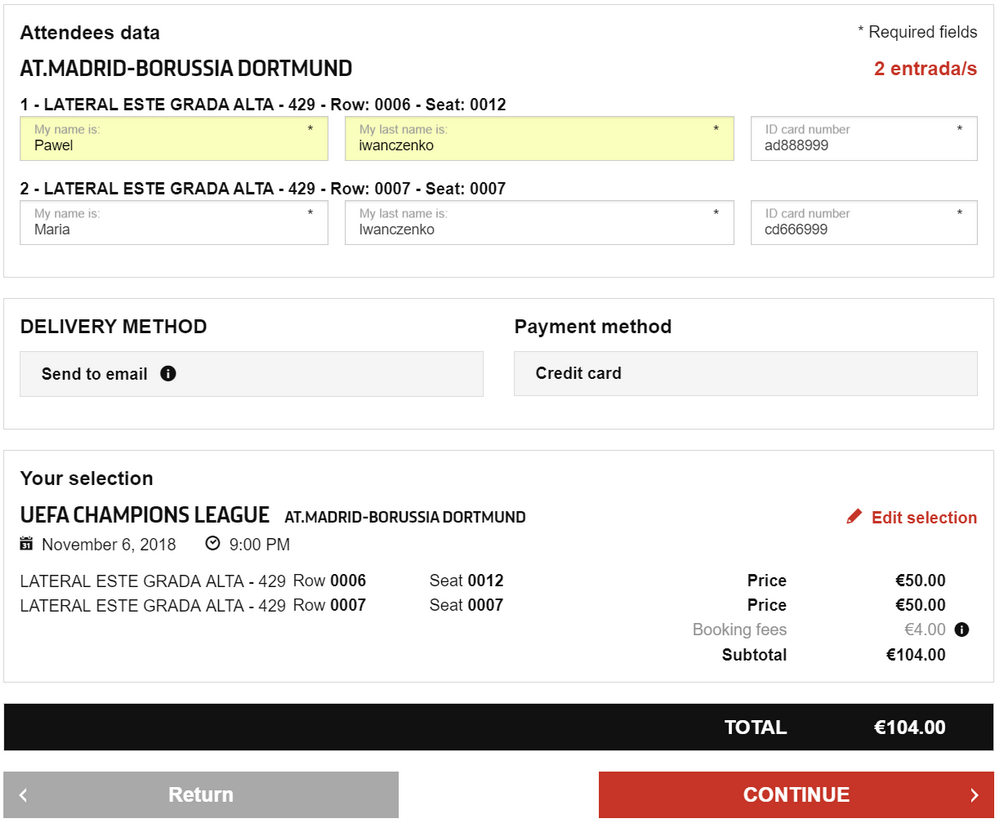
Task: Click the 'DELIVERY METHOD' heading
Action: (114, 327)
